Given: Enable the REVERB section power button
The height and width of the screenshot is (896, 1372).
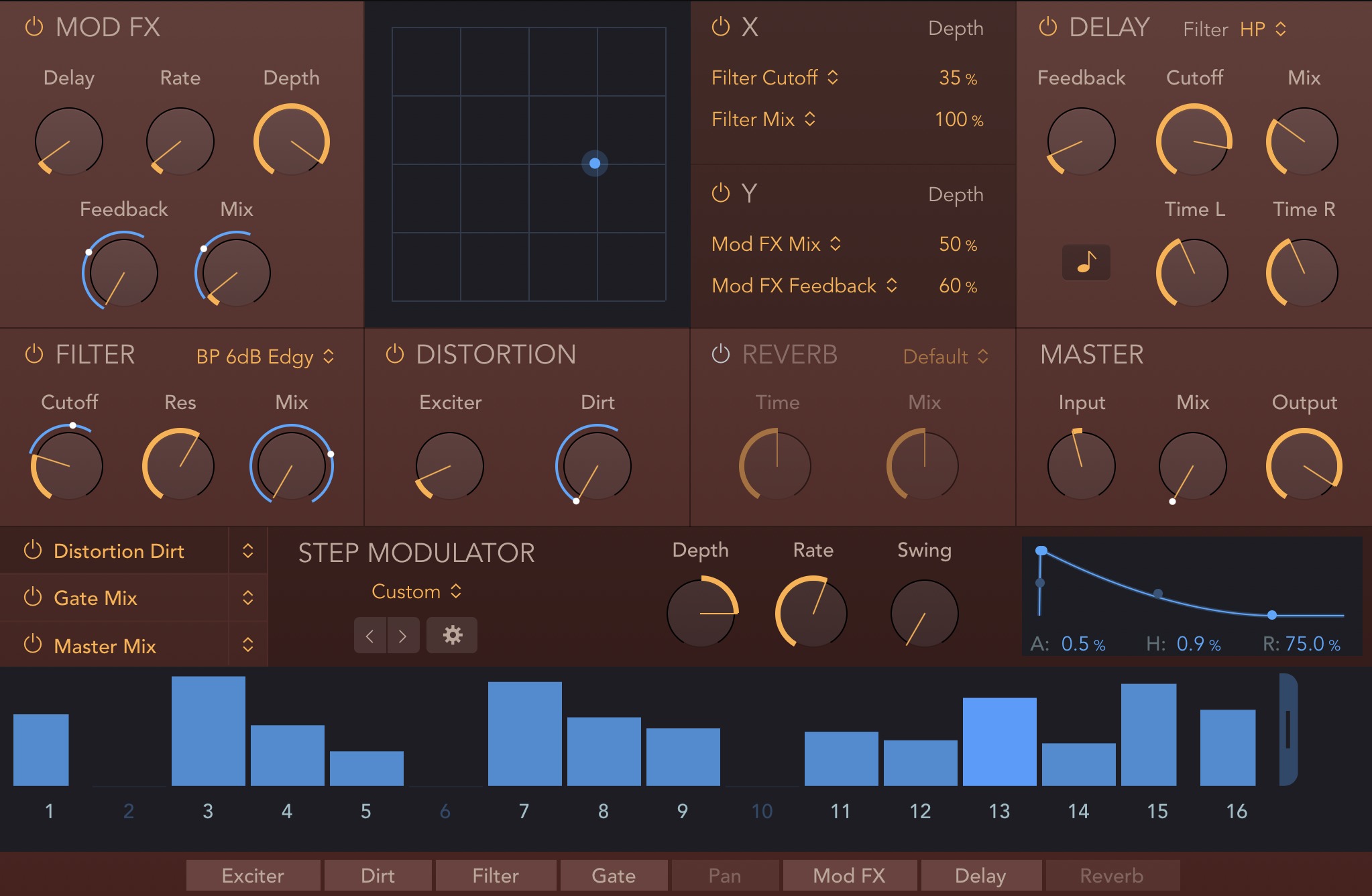Looking at the screenshot, I should [720, 355].
